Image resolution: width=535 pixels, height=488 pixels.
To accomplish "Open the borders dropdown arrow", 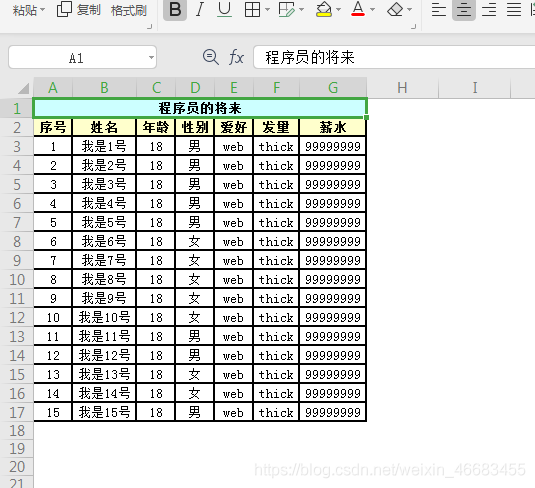I will [268, 10].
